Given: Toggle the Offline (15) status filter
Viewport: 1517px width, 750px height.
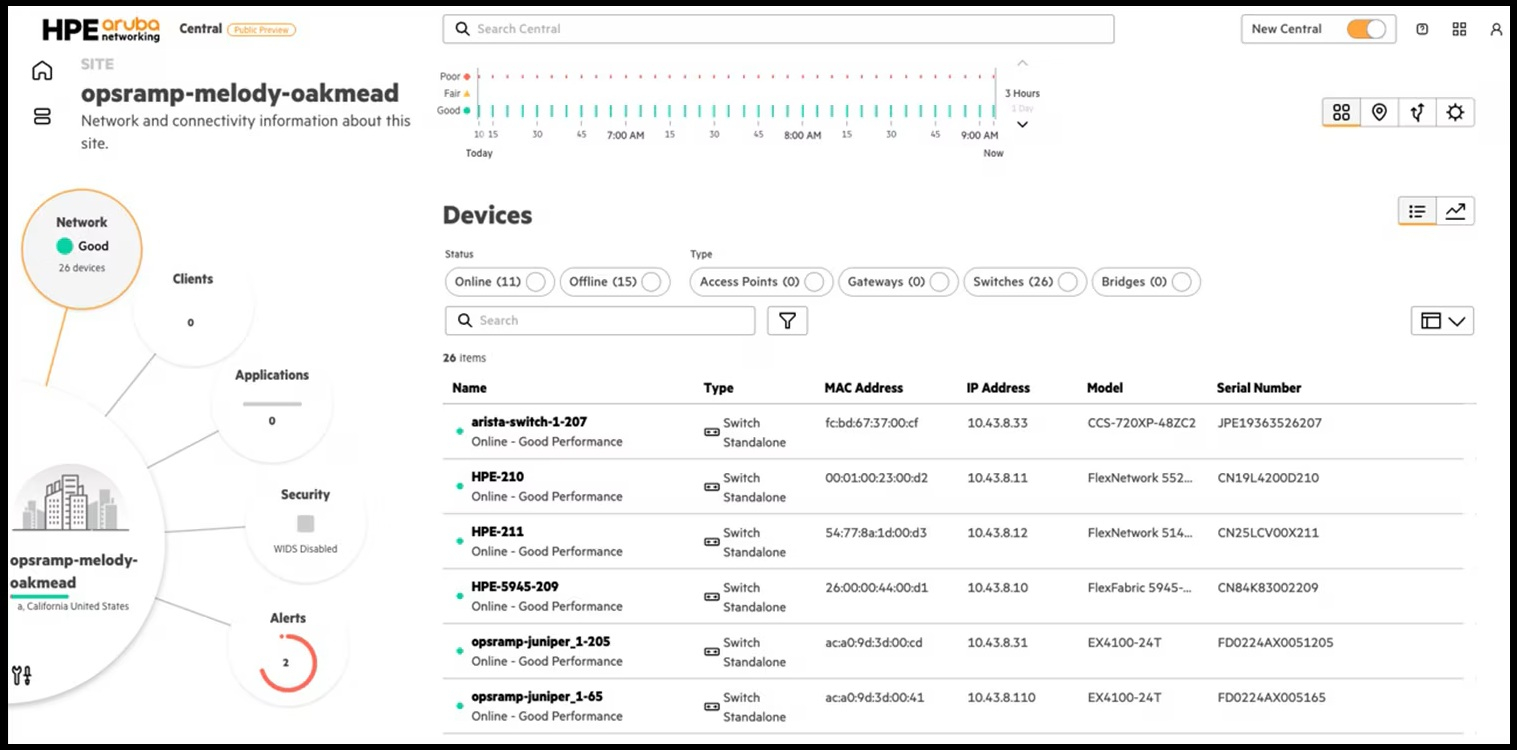Looking at the screenshot, I should point(615,282).
